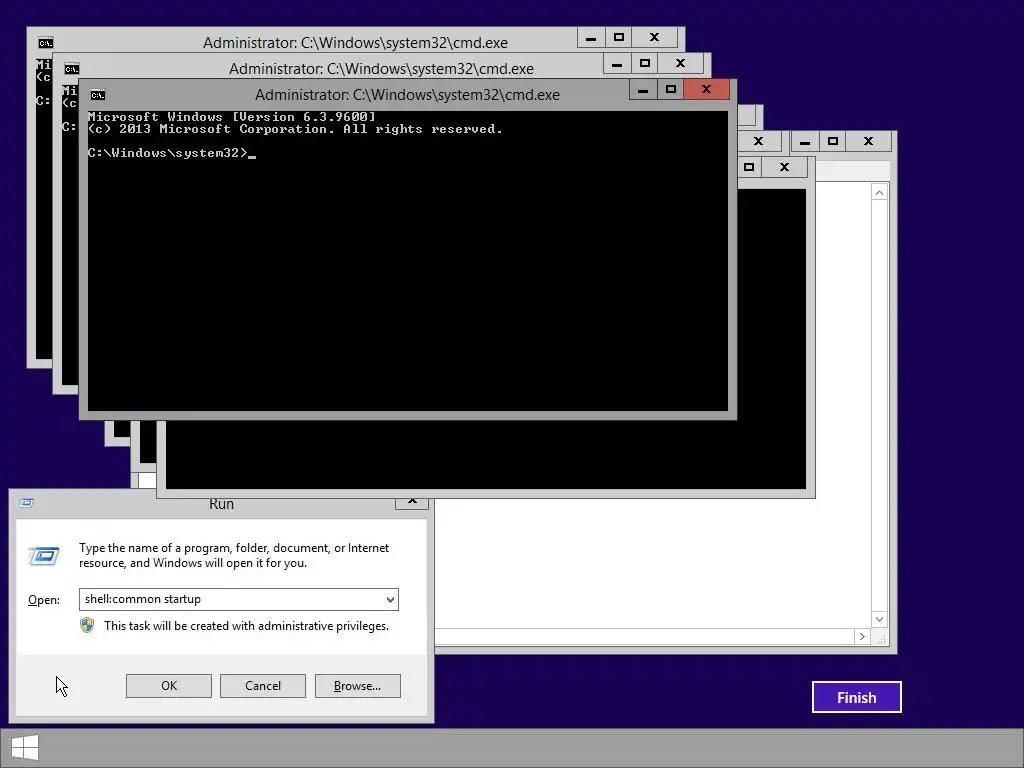Click the middle cmd.exe window system icon
Viewport: 1024px width, 768px height.
click(72, 69)
